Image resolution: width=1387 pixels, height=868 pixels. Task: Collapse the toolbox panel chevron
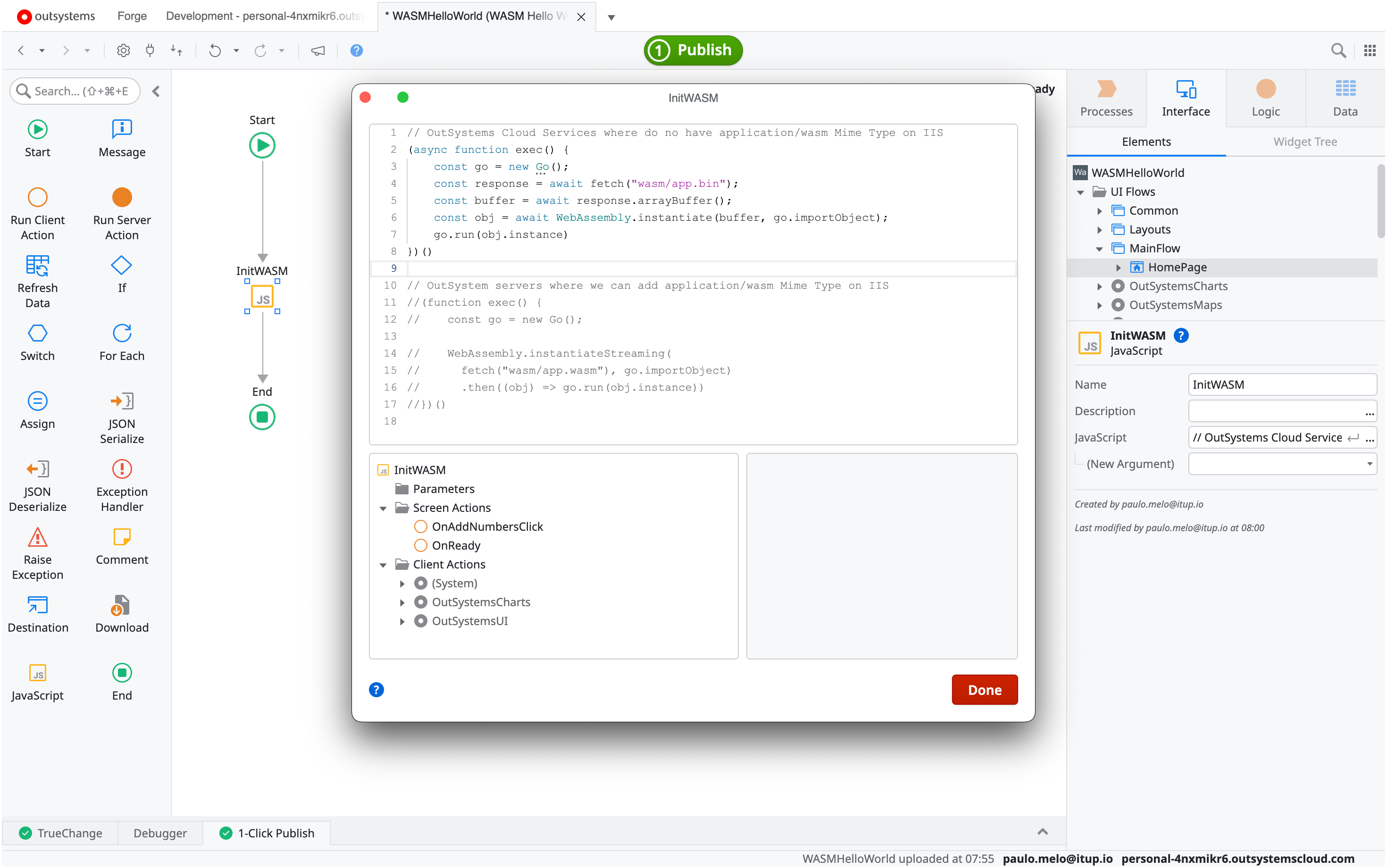(156, 91)
